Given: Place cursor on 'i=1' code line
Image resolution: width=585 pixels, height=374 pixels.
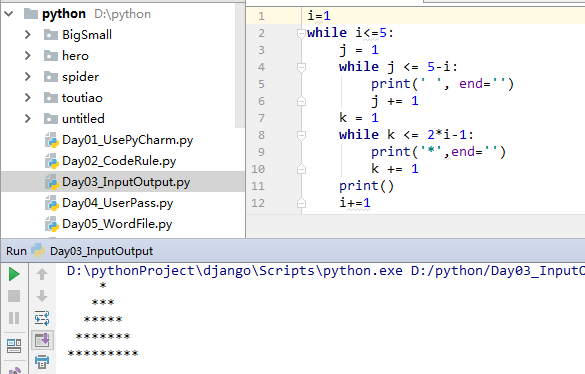Looking at the screenshot, I should click(319, 16).
